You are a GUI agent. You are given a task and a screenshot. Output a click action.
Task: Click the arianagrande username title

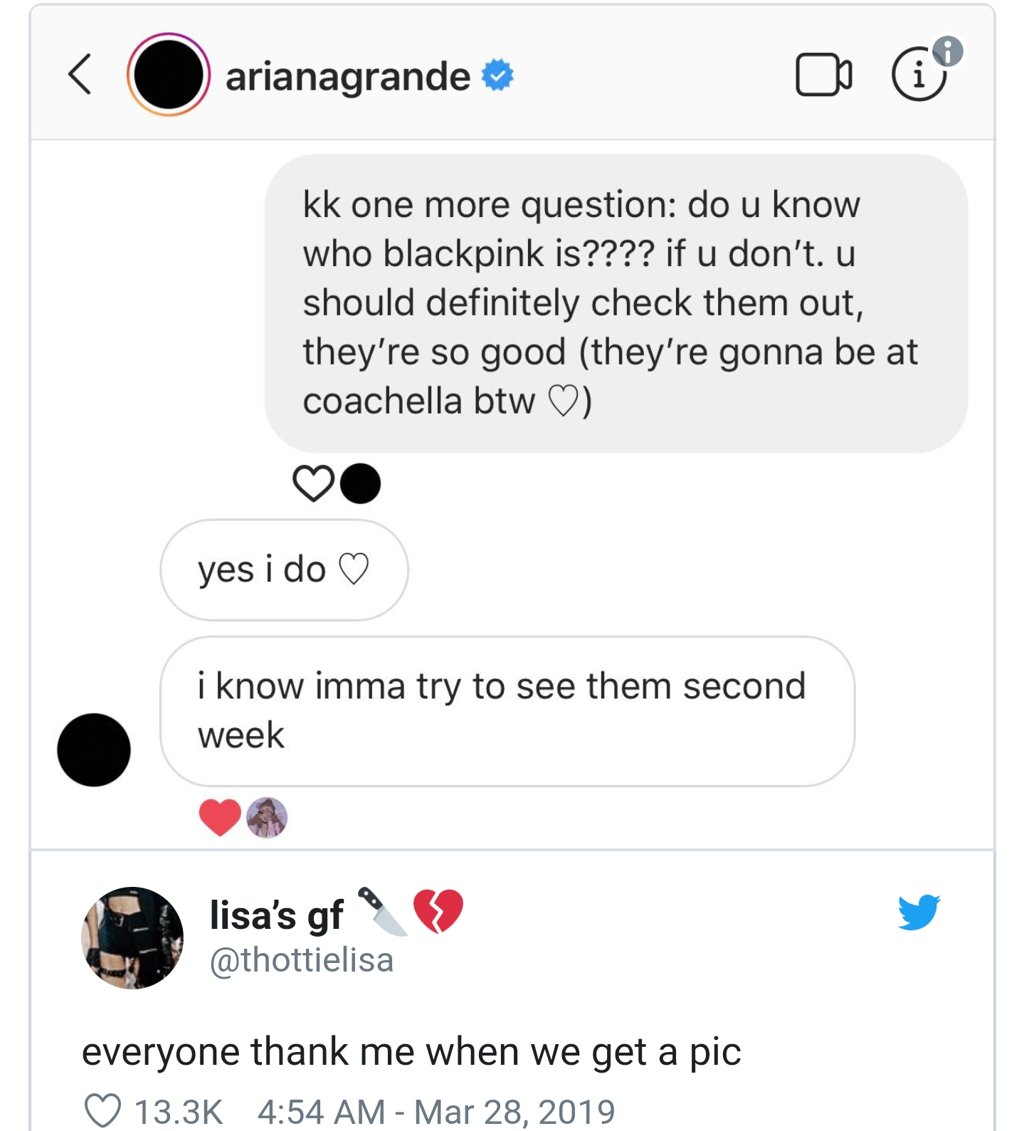coord(348,77)
